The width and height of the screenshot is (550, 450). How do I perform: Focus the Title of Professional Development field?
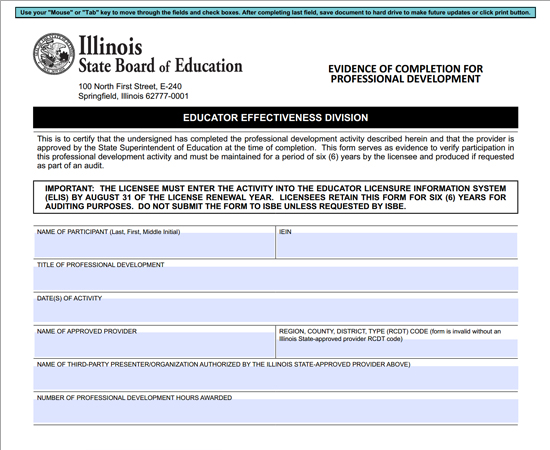(x=276, y=278)
